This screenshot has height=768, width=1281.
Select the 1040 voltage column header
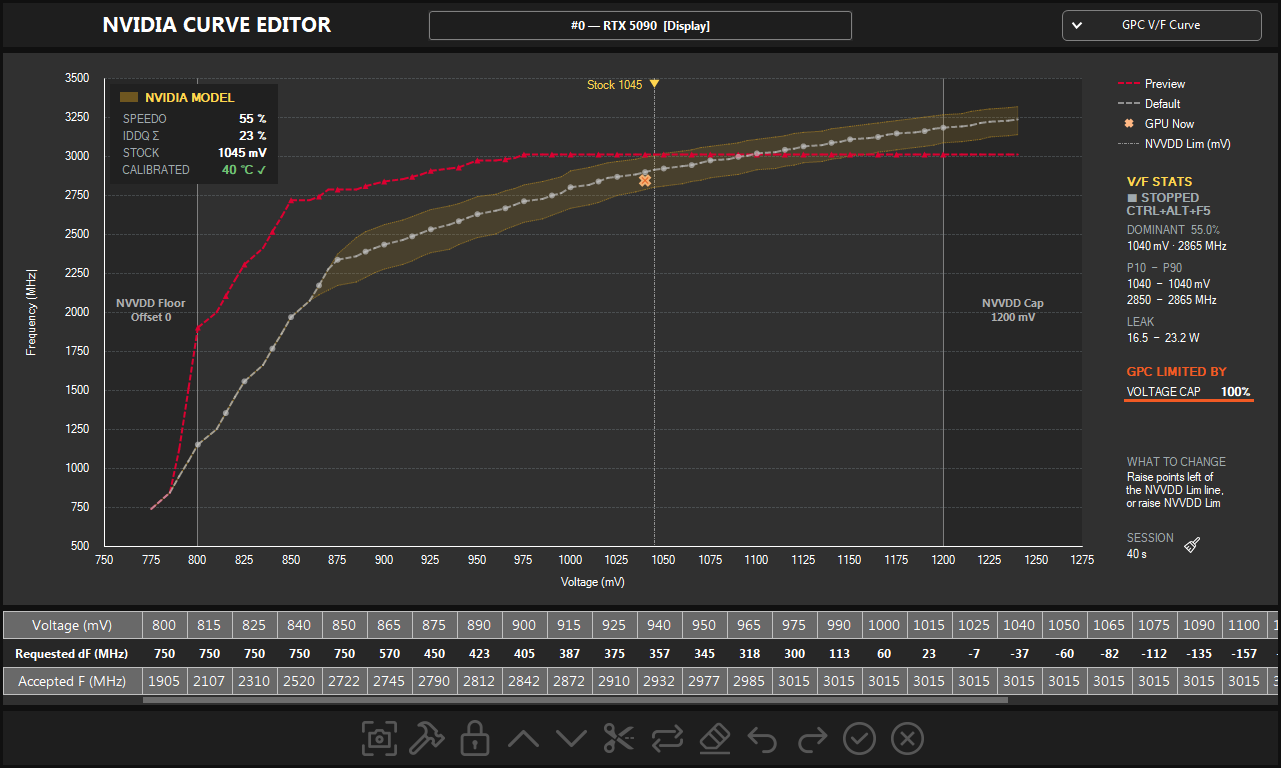[x=1019, y=625]
